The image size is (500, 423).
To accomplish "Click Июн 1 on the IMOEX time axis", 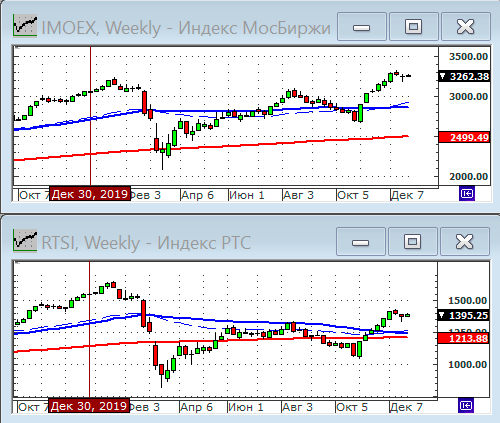I will [x=247, y=195].
